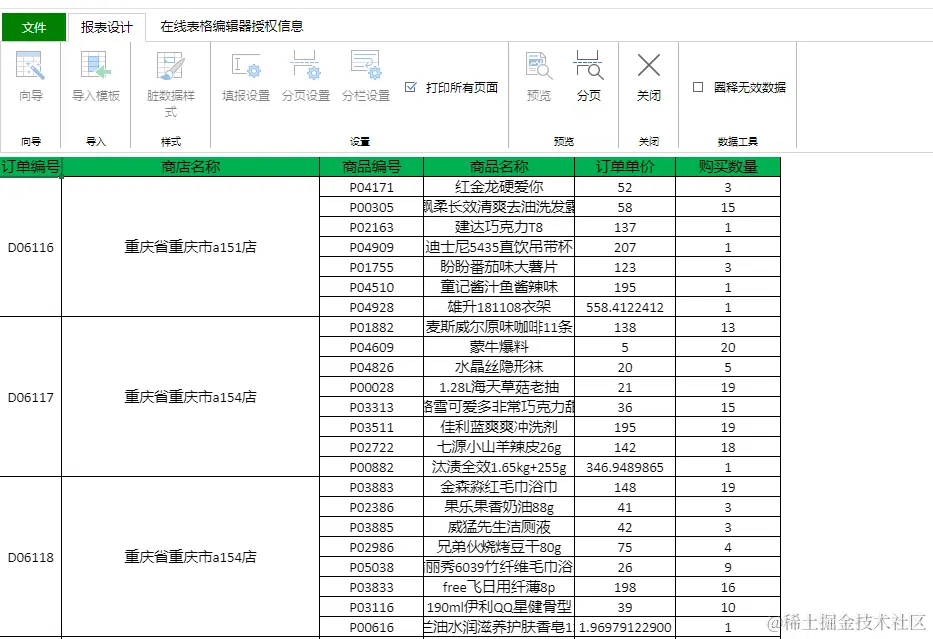This screenshot has height=639, width=933.
Task: Click order cell D06116
Action: pos(30,247)
